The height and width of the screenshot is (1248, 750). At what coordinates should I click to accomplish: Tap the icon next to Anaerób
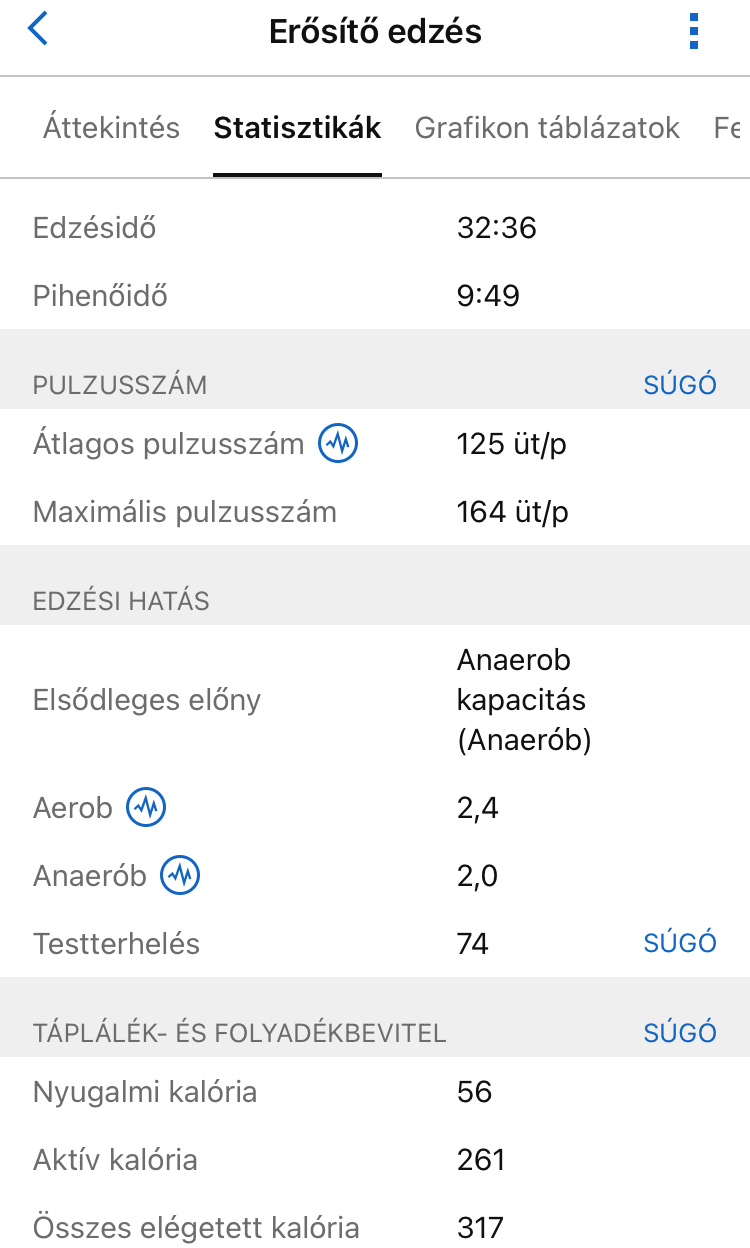181,876
